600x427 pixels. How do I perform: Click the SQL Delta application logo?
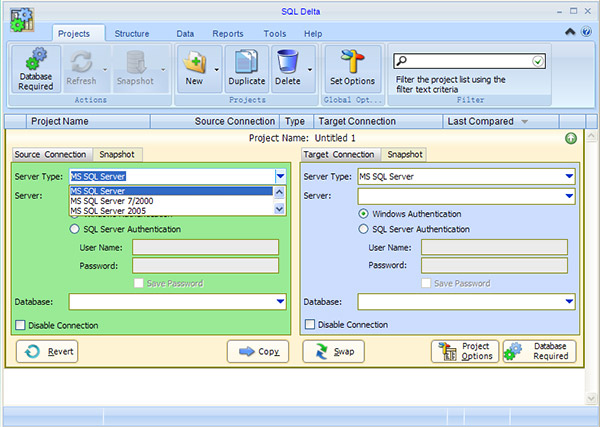(x=22, y=20)
